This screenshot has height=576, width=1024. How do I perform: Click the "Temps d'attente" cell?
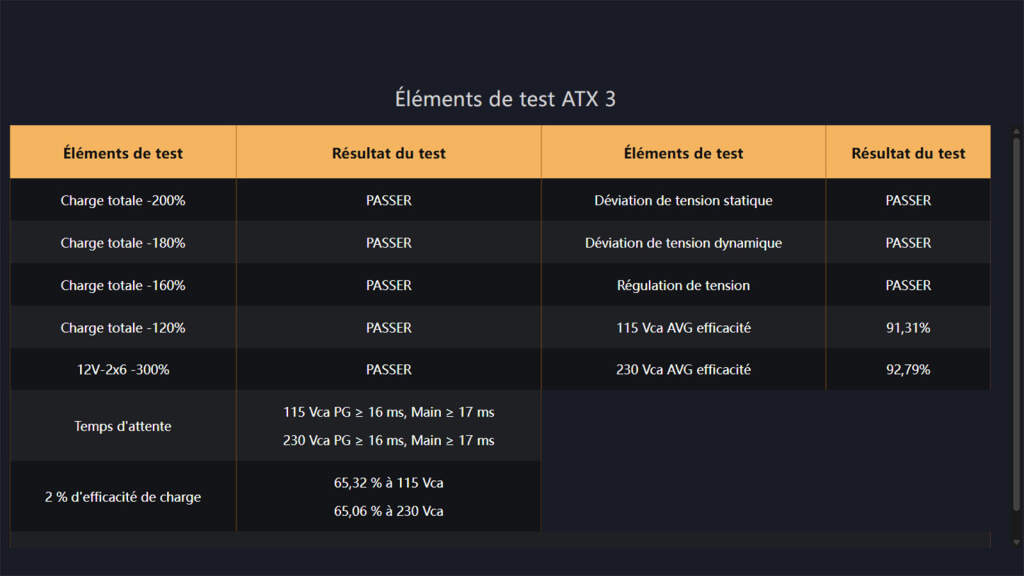pyautogui.click(x=123, y=426)
